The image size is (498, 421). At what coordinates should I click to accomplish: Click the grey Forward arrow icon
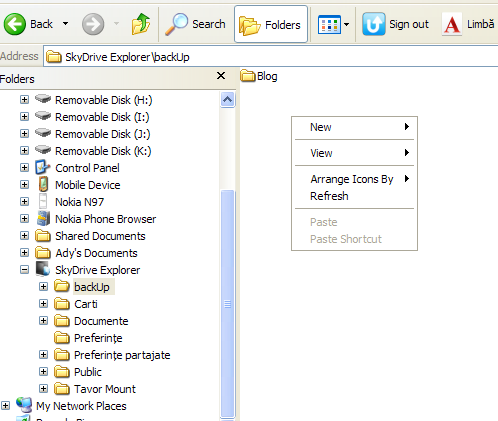(93, 24)
